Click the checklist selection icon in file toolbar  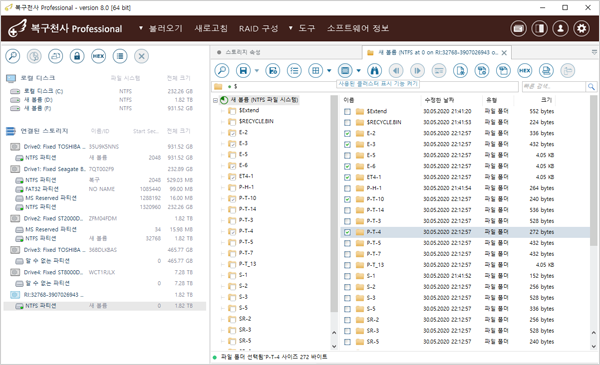coord(294,70)
